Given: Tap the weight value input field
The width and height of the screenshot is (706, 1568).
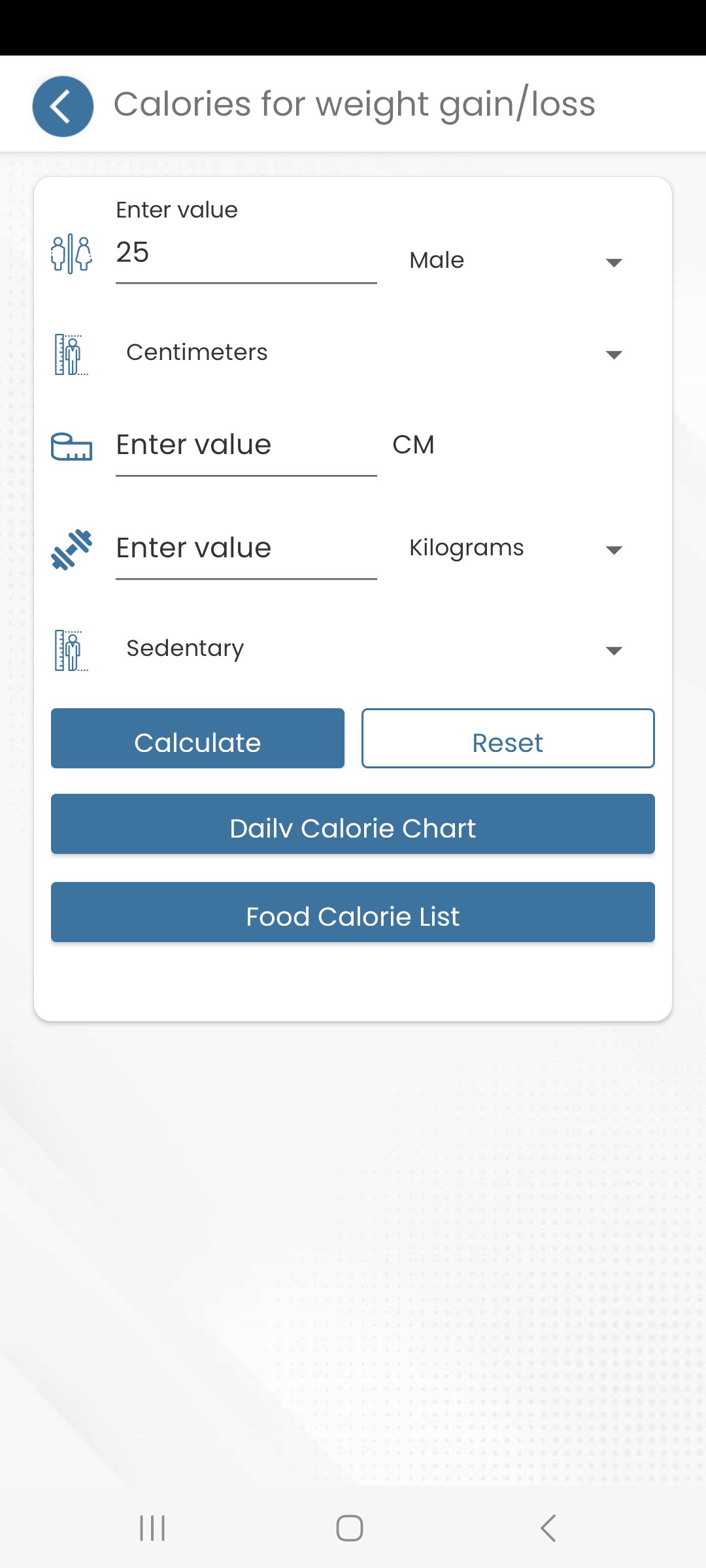Looking at the screenshot, I should click(x=246, y=548).
